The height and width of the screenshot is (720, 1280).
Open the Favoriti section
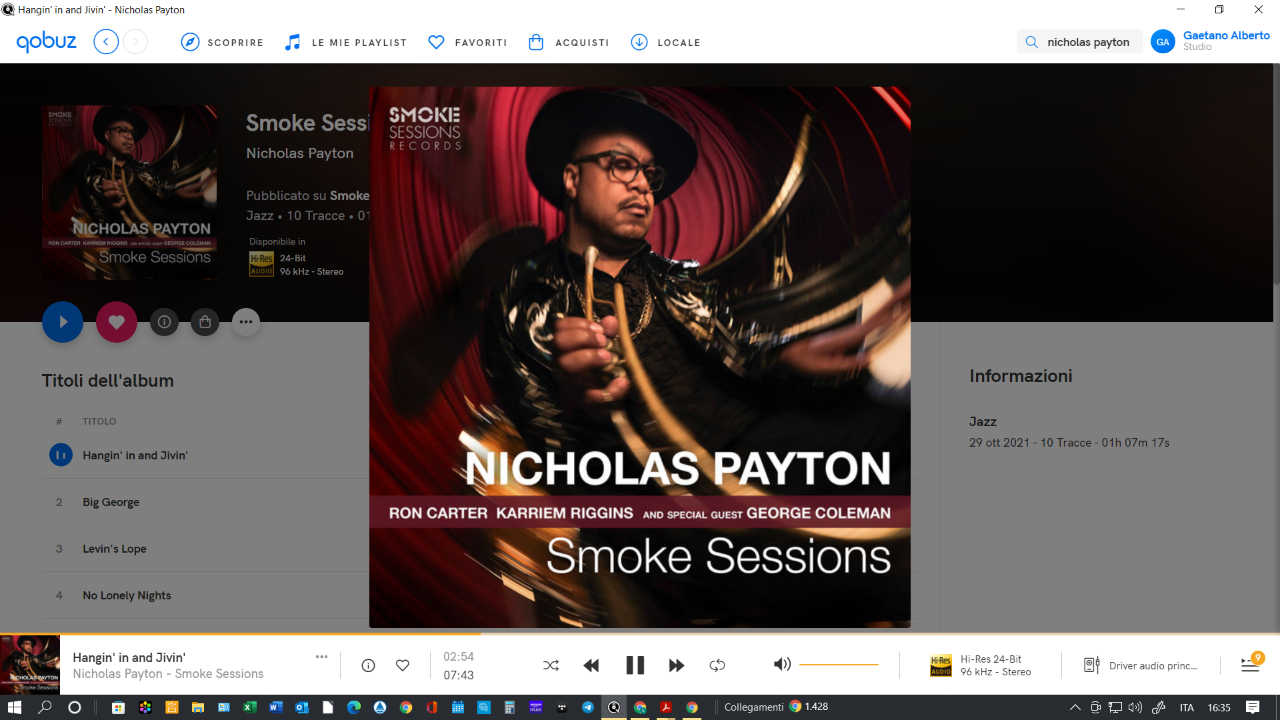(x=467, y=42)
